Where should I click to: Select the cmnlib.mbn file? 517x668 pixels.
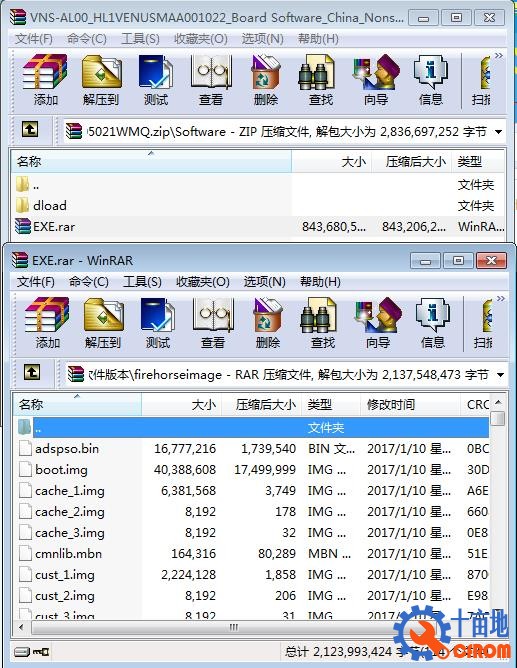[x=253, y=553]
